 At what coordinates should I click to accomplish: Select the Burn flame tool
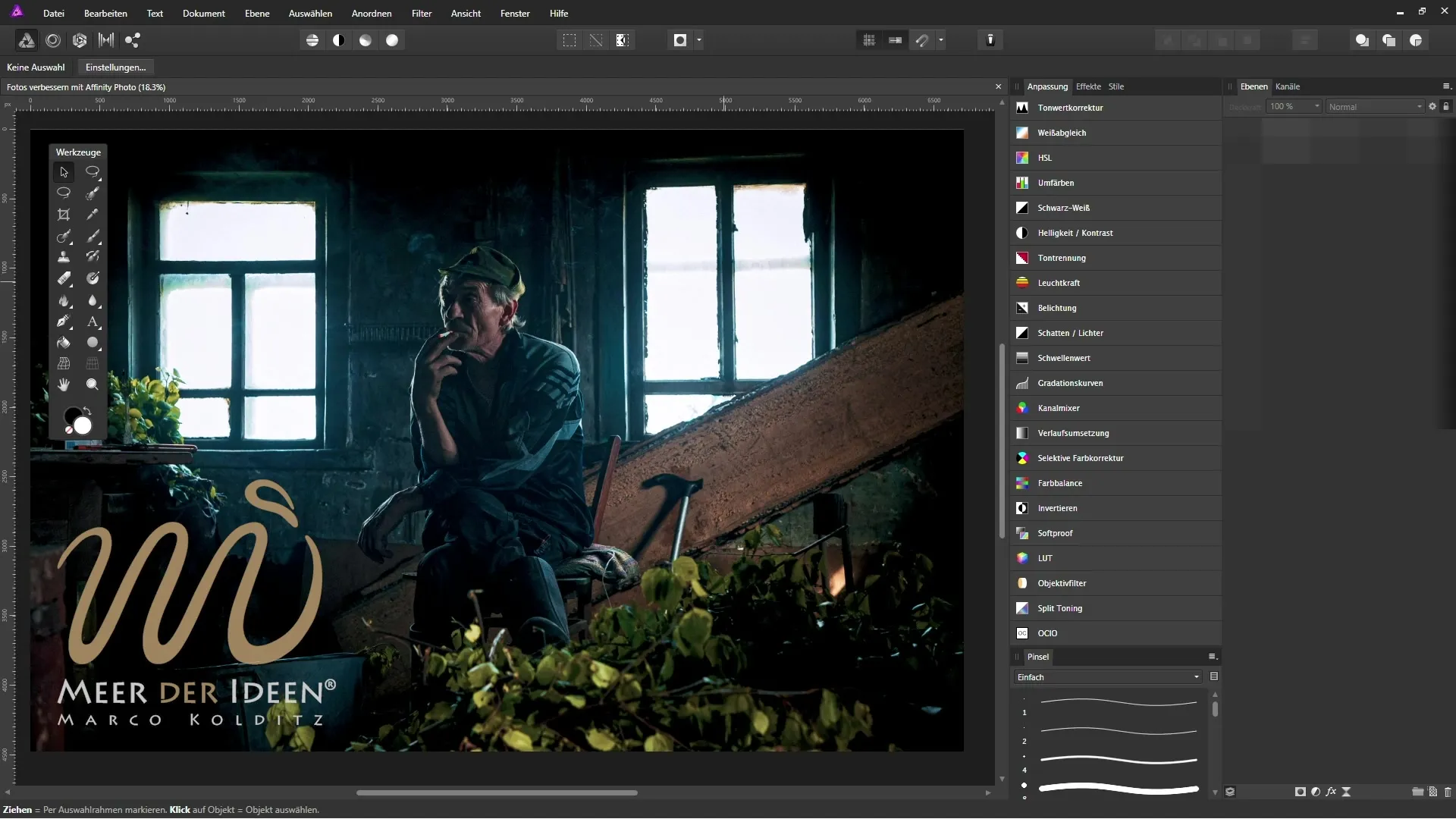(64, 300)
